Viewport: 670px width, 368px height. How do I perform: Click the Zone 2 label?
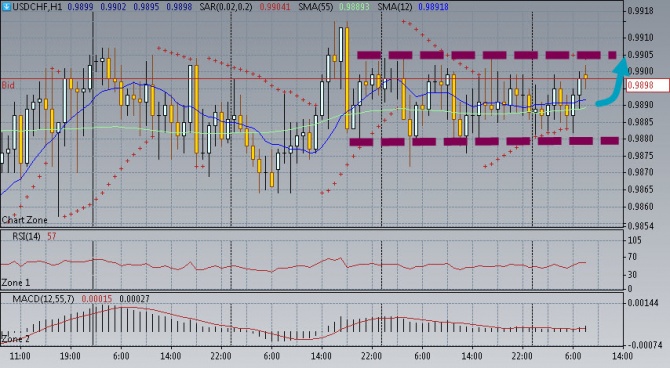(16, 339)
